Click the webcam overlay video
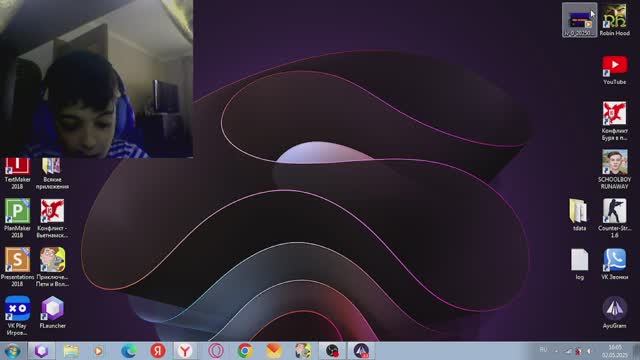This screenshot has height=360, width=640. coord(96,78)
